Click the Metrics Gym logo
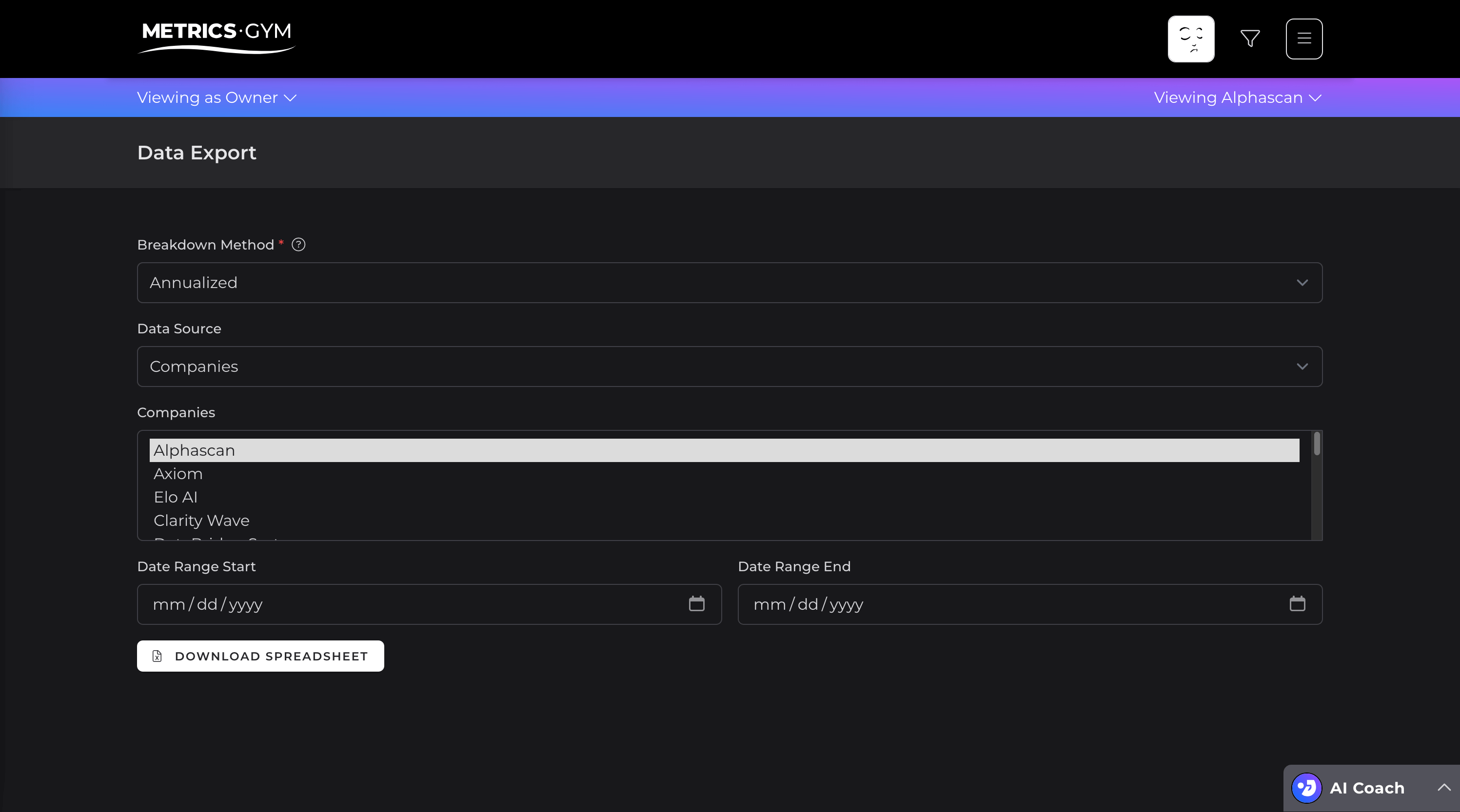The height and width of the screenshot is (812, 1460). (216, 38)
